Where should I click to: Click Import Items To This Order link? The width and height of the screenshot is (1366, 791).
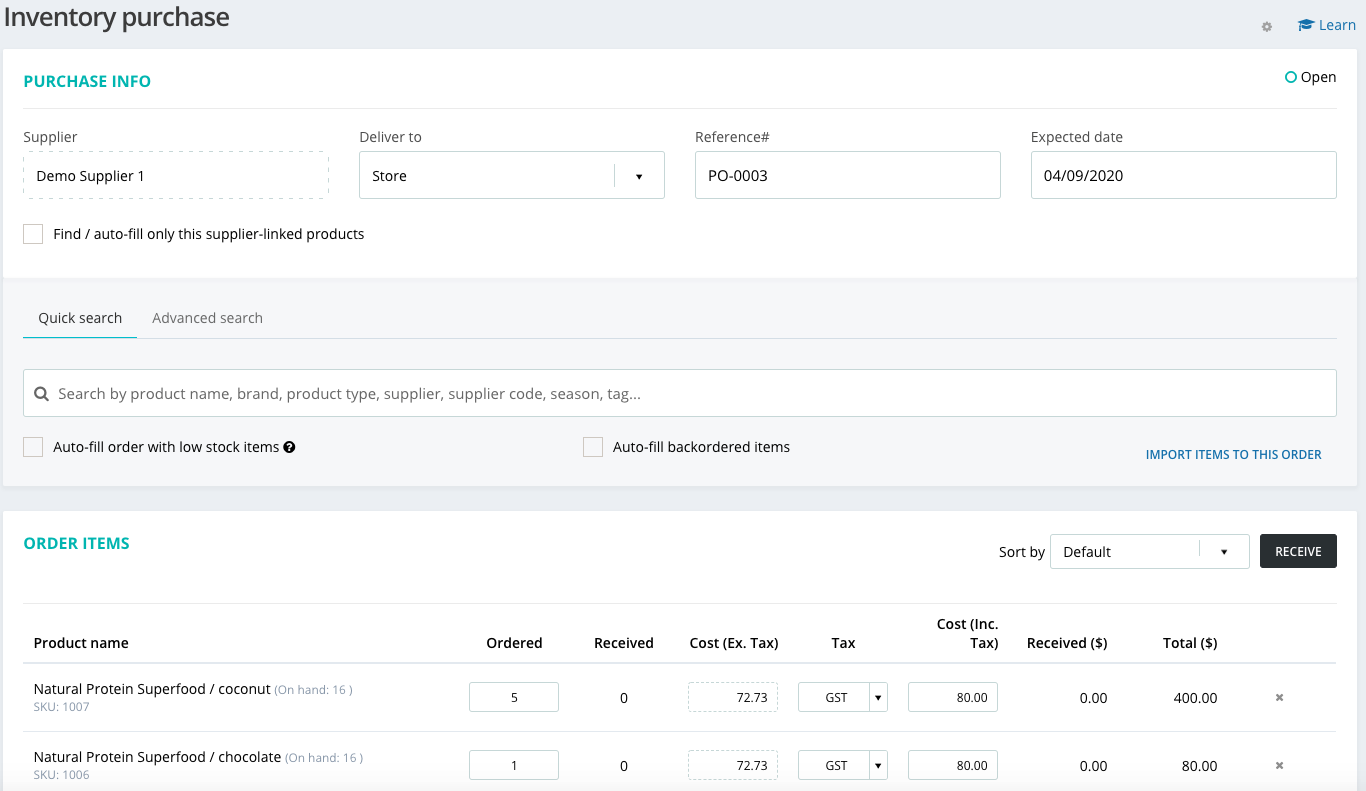pos(1234,455)
